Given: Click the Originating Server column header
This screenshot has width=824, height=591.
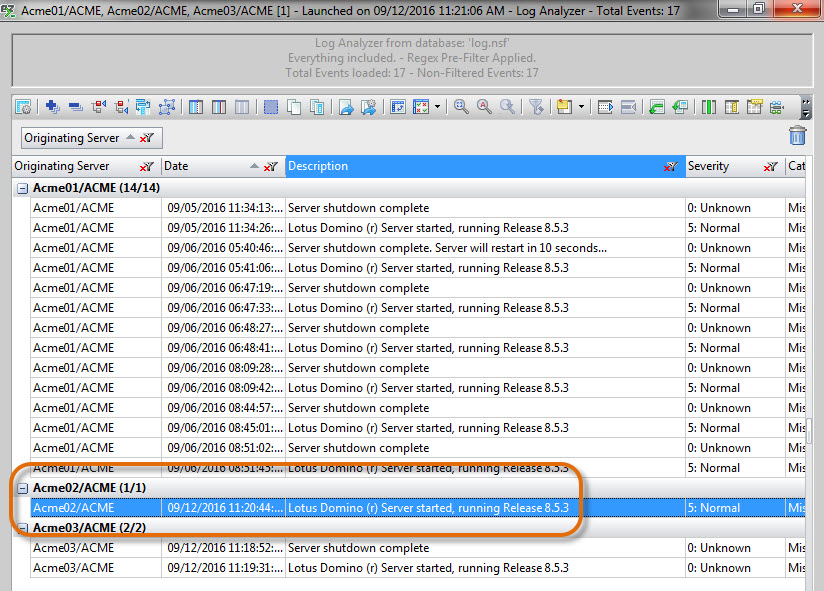Looking at the screenshot, I should point(87,166).
